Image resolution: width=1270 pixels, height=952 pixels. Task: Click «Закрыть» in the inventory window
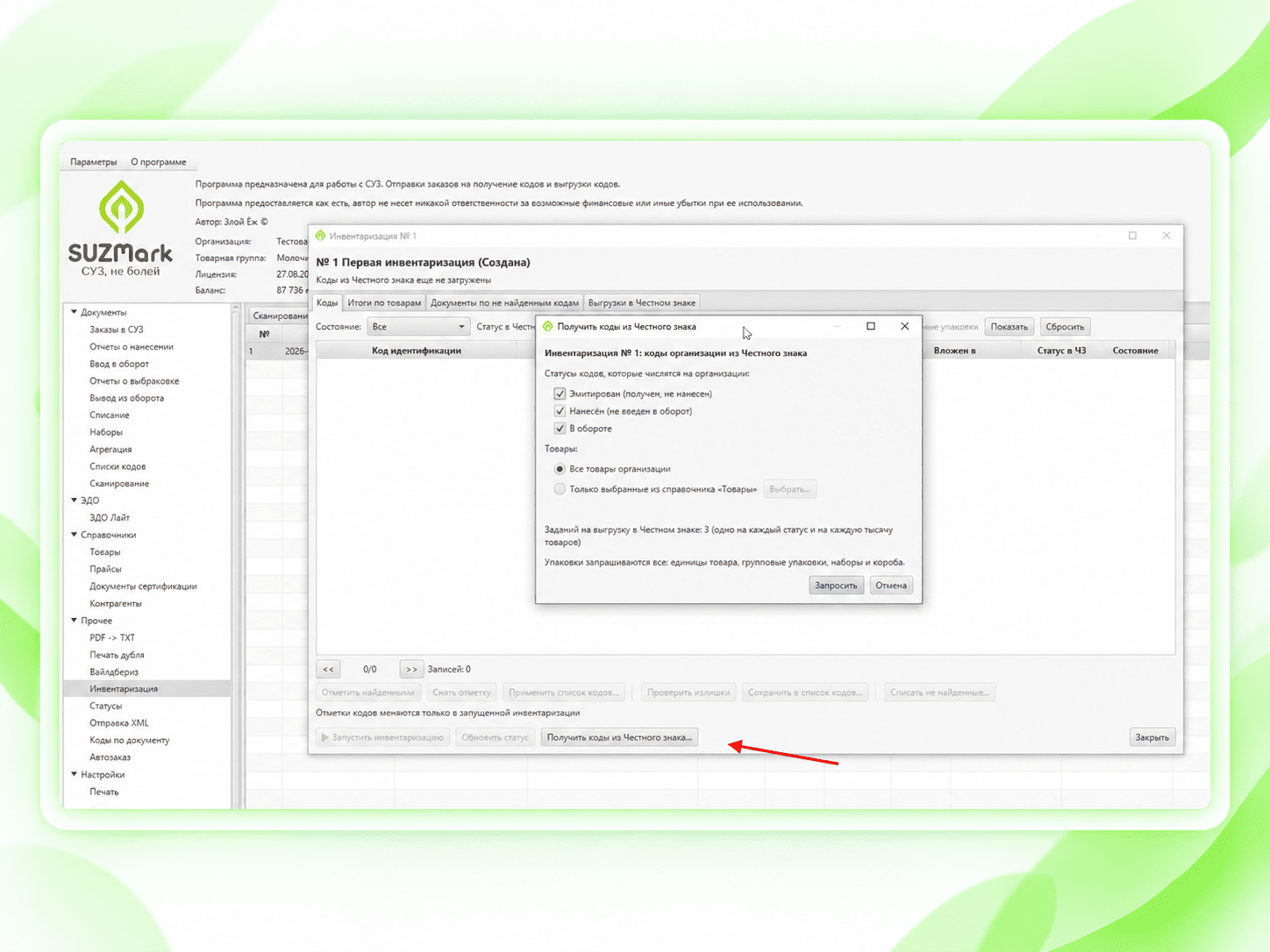click(x=1152, y=737)
